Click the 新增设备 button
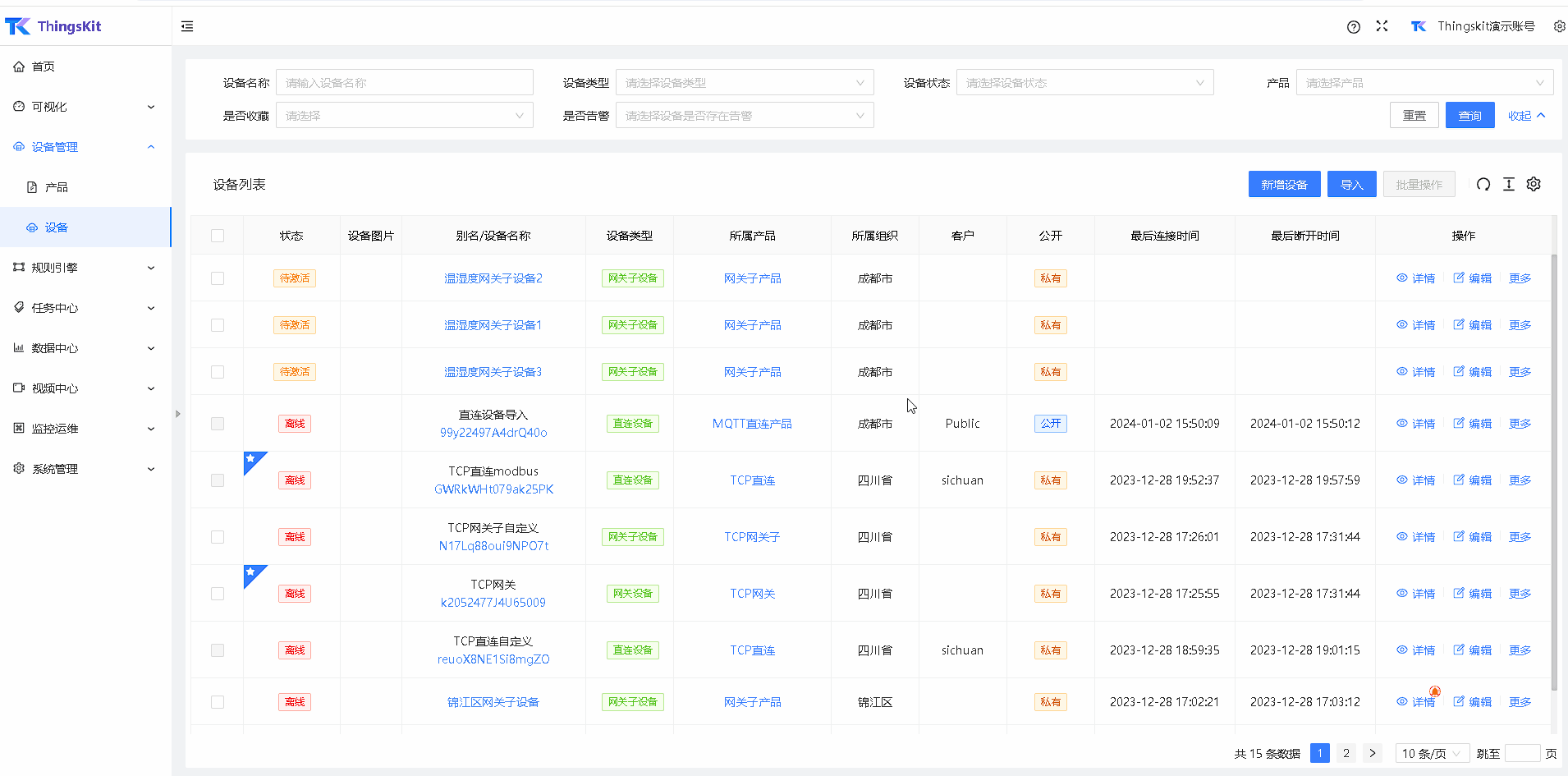 [x=1284, y=185]
